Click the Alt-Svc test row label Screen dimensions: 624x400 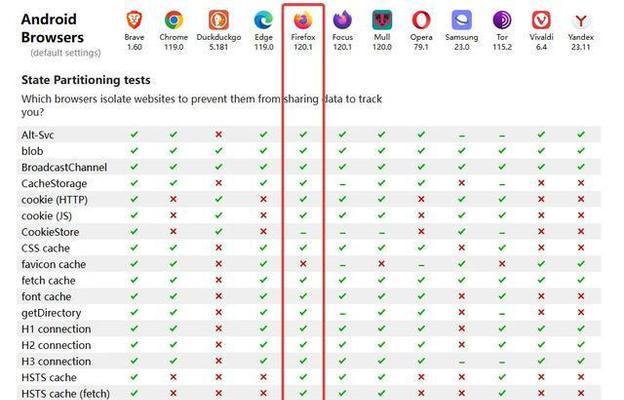pos(37,135)
